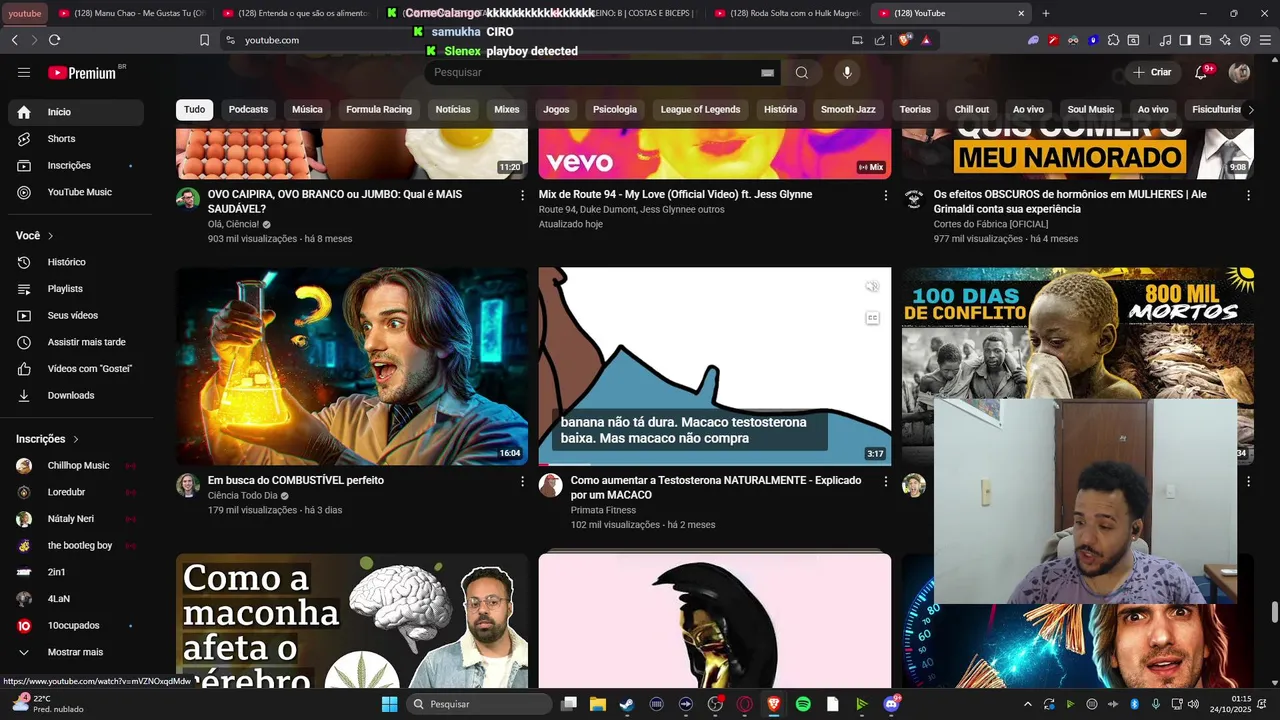Toggle the browser sidebar panel
Image resolution: width=1280 pixels, height=720 pixels.
[1185, 40]
